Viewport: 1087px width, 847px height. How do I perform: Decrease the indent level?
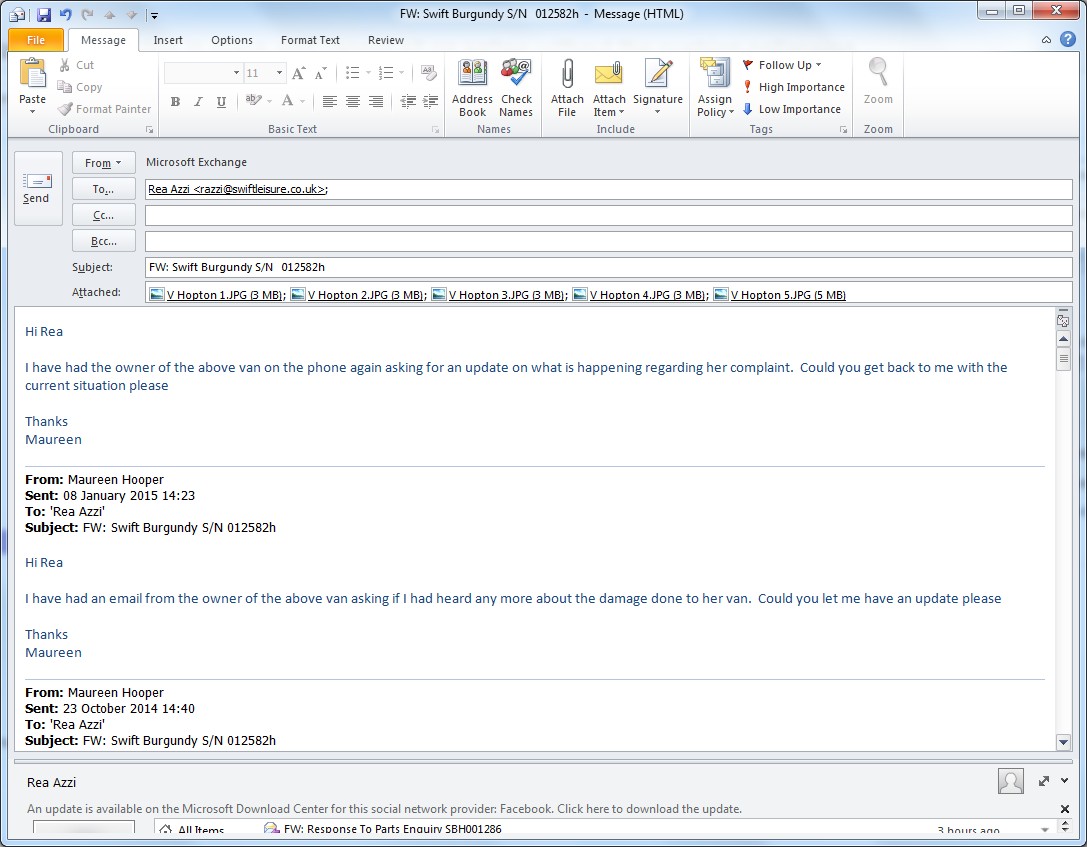click(x=408, y=101)
